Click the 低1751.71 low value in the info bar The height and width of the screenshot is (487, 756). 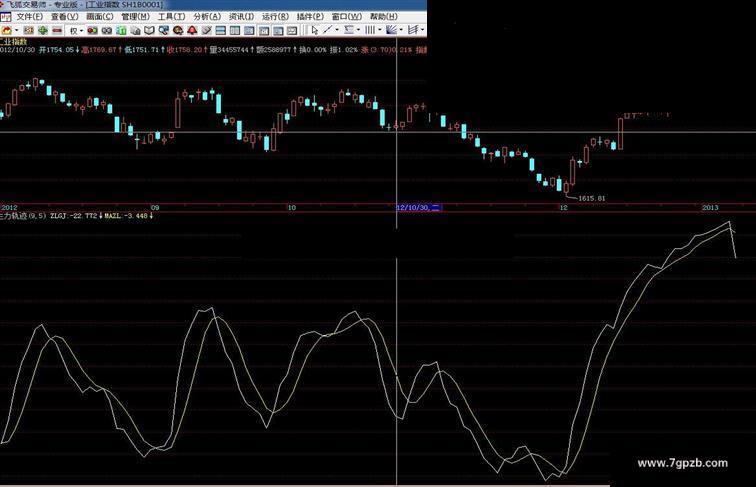coord(145,50)
